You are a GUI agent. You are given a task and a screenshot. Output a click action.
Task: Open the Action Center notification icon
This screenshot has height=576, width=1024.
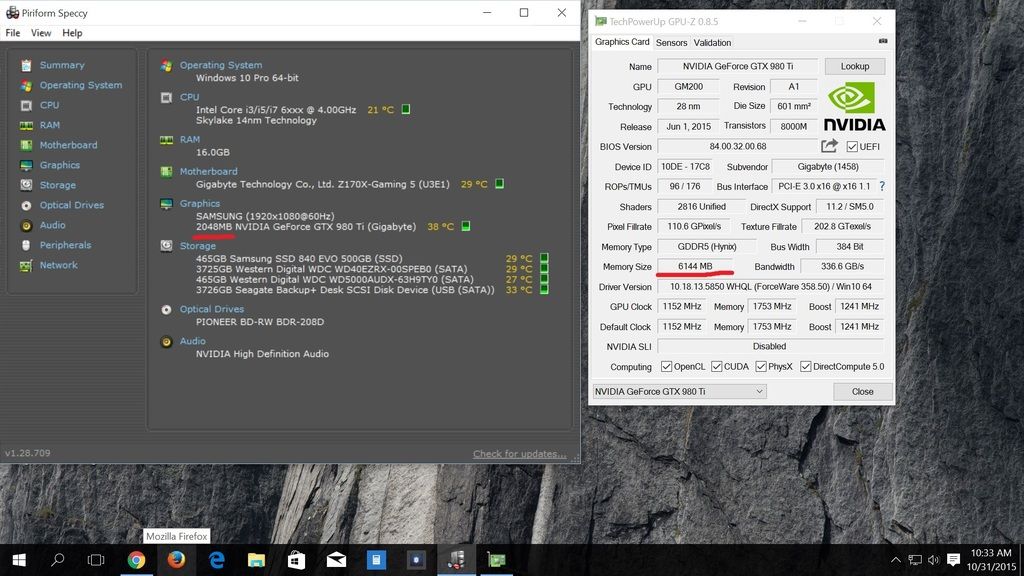(953, 560)
